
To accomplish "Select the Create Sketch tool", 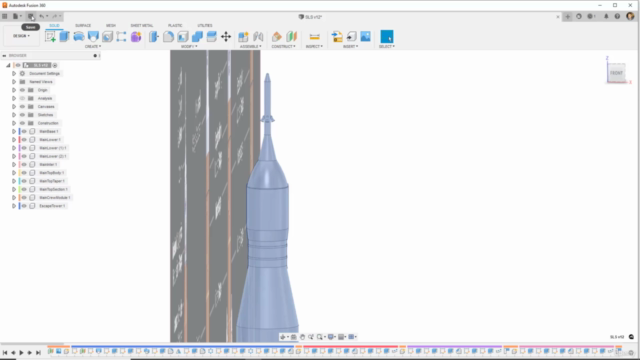I will click(x=50, y=36).
